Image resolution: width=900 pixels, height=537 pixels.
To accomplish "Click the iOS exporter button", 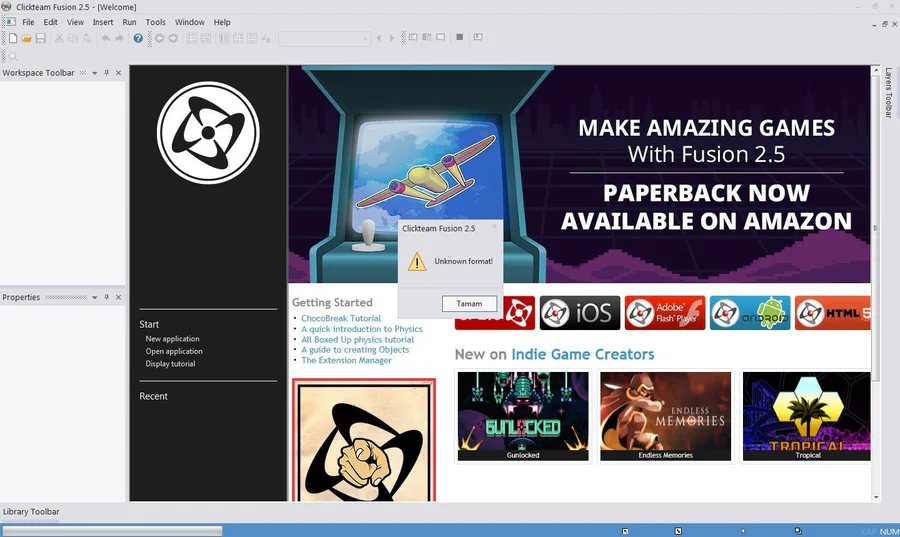I will click(580, 313).
